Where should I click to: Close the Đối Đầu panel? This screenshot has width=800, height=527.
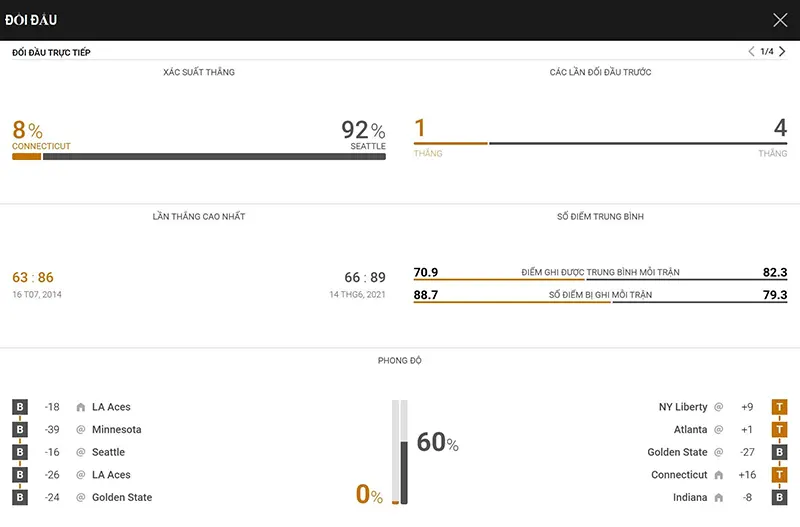pyautogui.click(x=780, y=20)
